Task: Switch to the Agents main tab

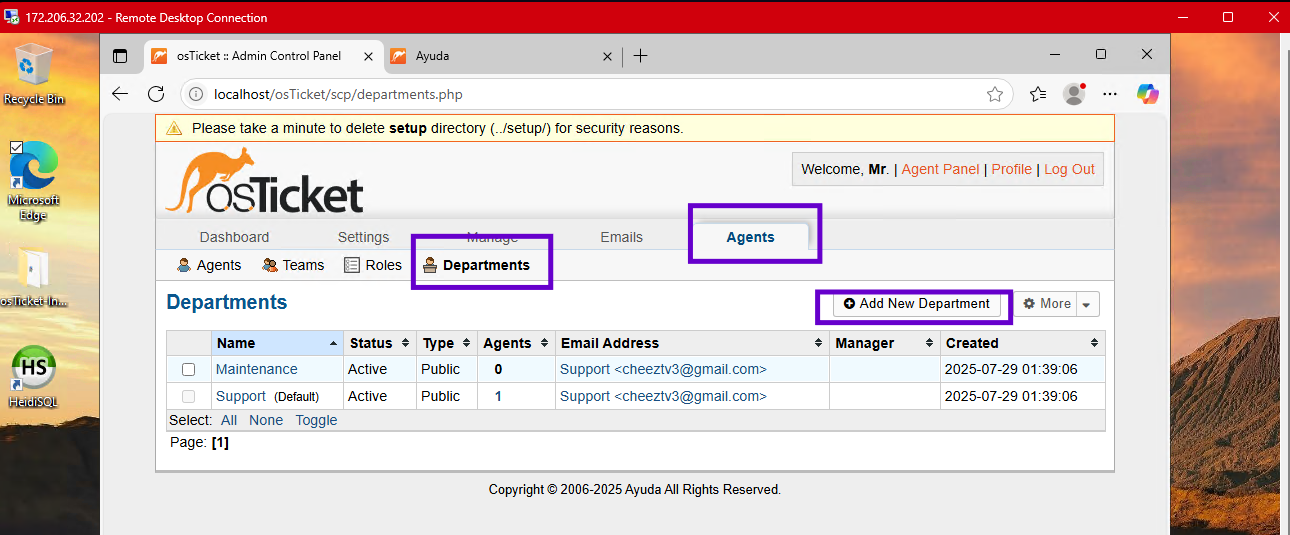Action: [750, 237]
